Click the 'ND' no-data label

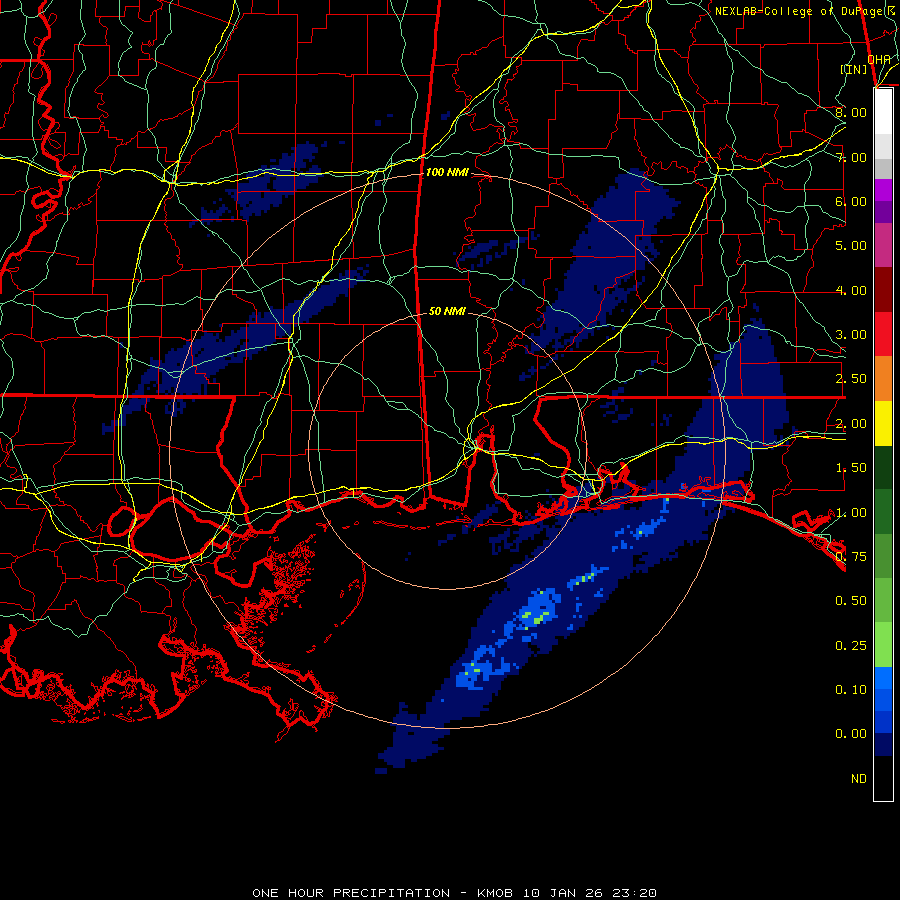coord(859,779)
